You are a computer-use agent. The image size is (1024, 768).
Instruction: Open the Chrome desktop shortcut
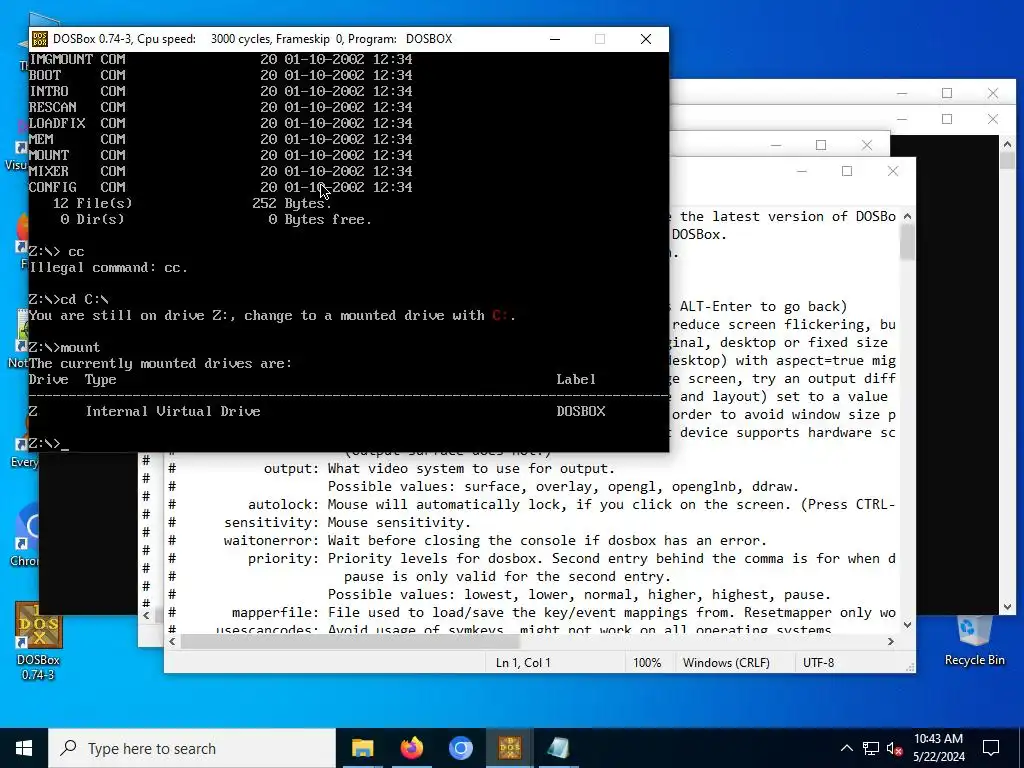point(24,536)
